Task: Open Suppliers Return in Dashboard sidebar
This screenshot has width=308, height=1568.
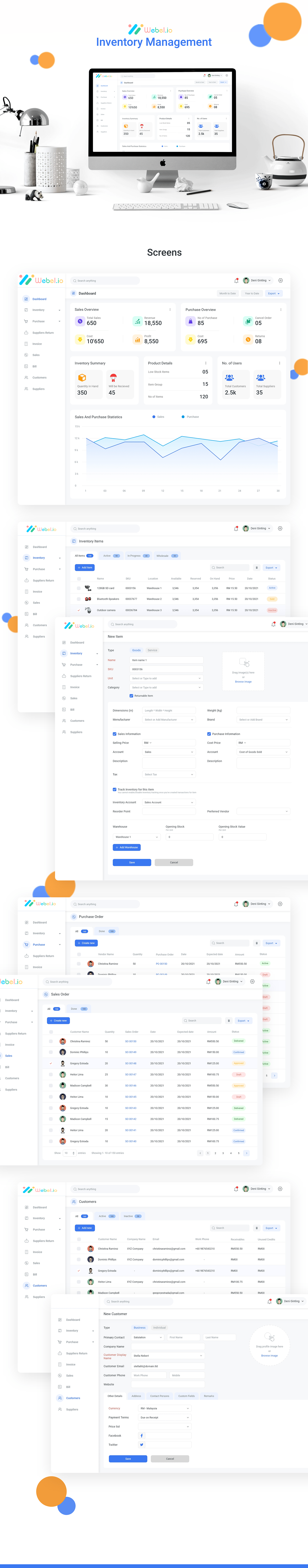Action: tap(43, 333)
